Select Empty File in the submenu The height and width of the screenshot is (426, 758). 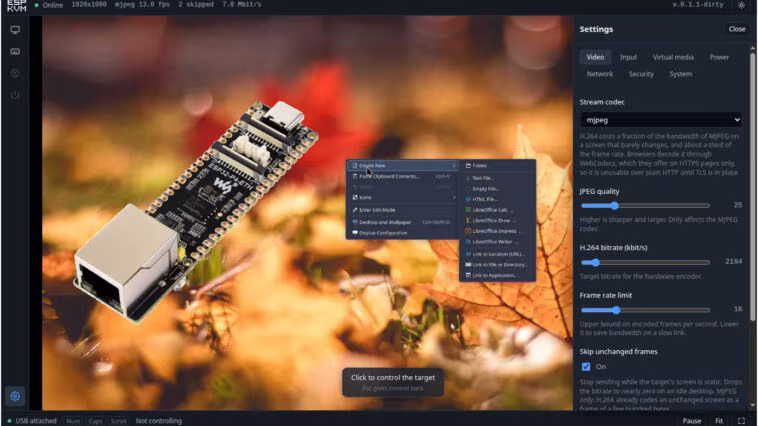click(497, 189)
